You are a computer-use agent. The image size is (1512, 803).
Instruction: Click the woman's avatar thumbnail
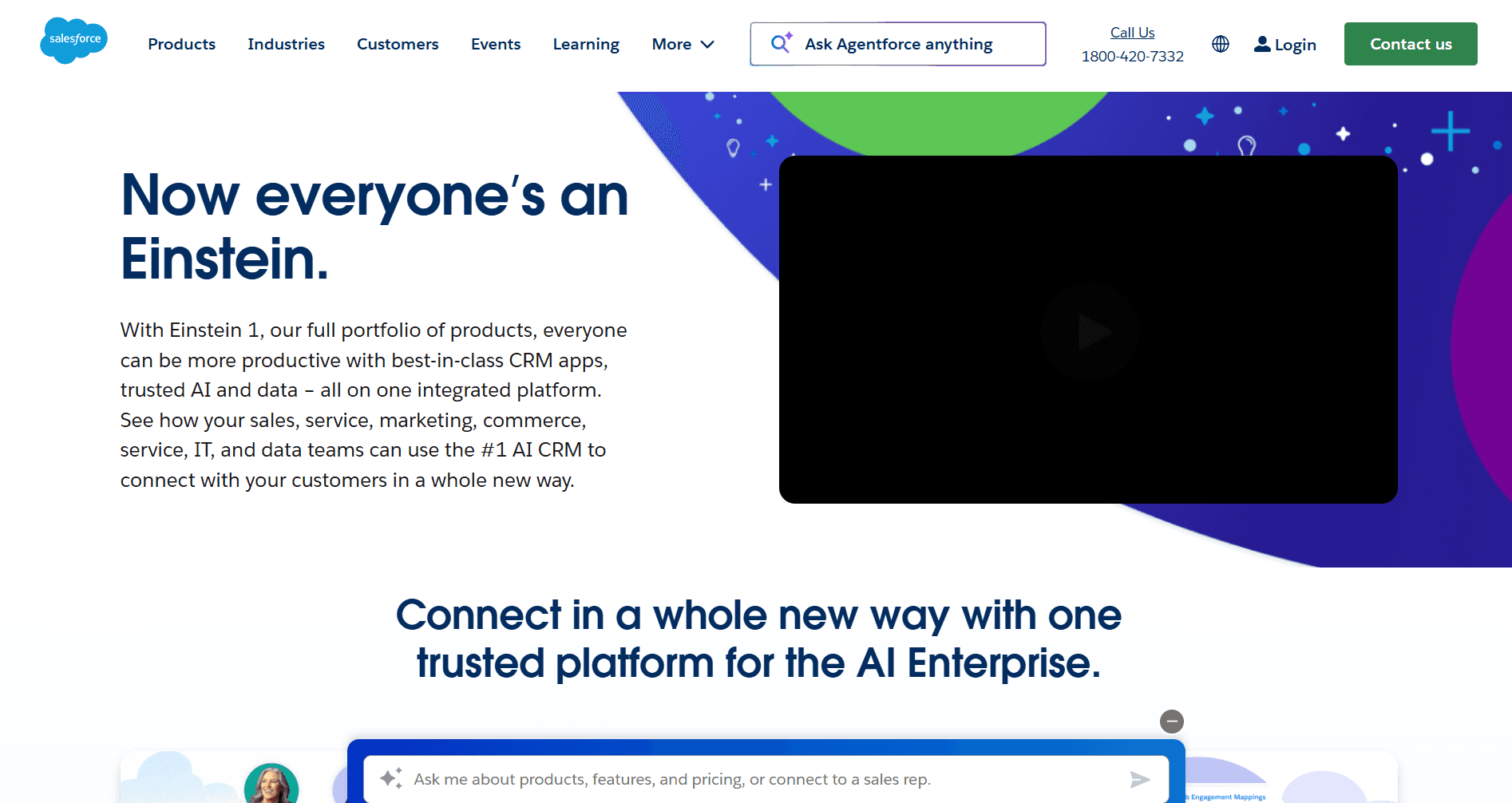click(x=271, y=783)
